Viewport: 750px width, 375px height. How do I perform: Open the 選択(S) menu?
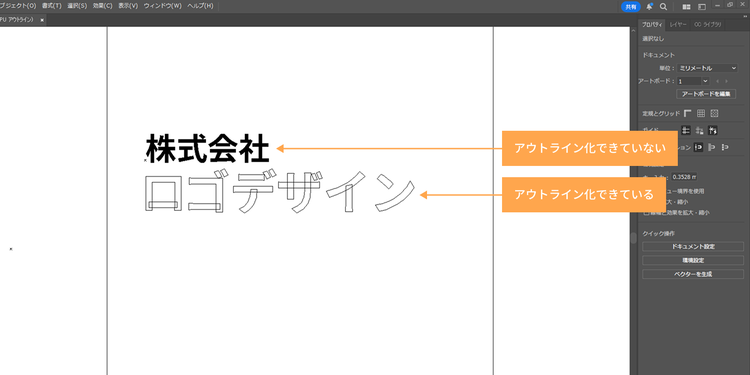77,6
